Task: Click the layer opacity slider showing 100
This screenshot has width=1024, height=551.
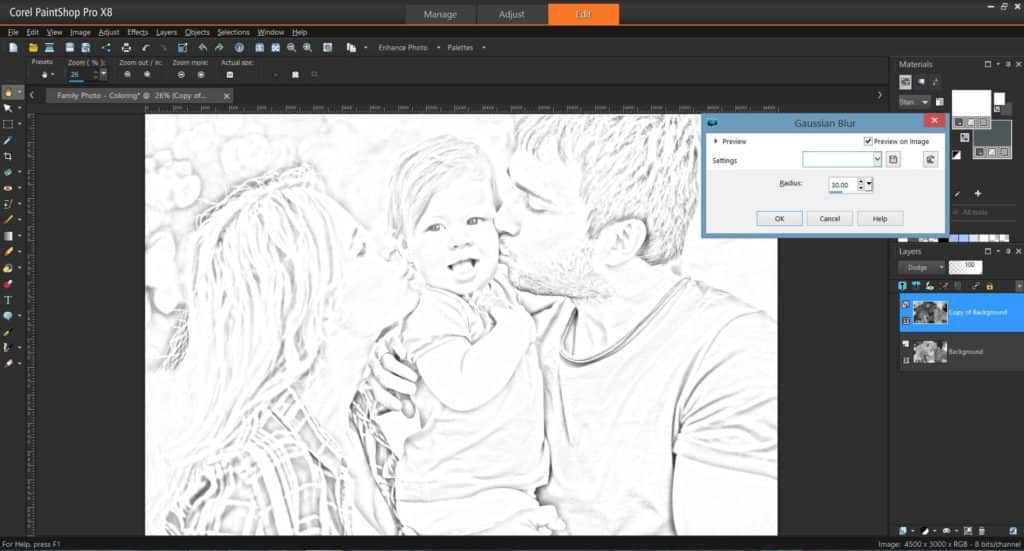Action: click(966, 267)
